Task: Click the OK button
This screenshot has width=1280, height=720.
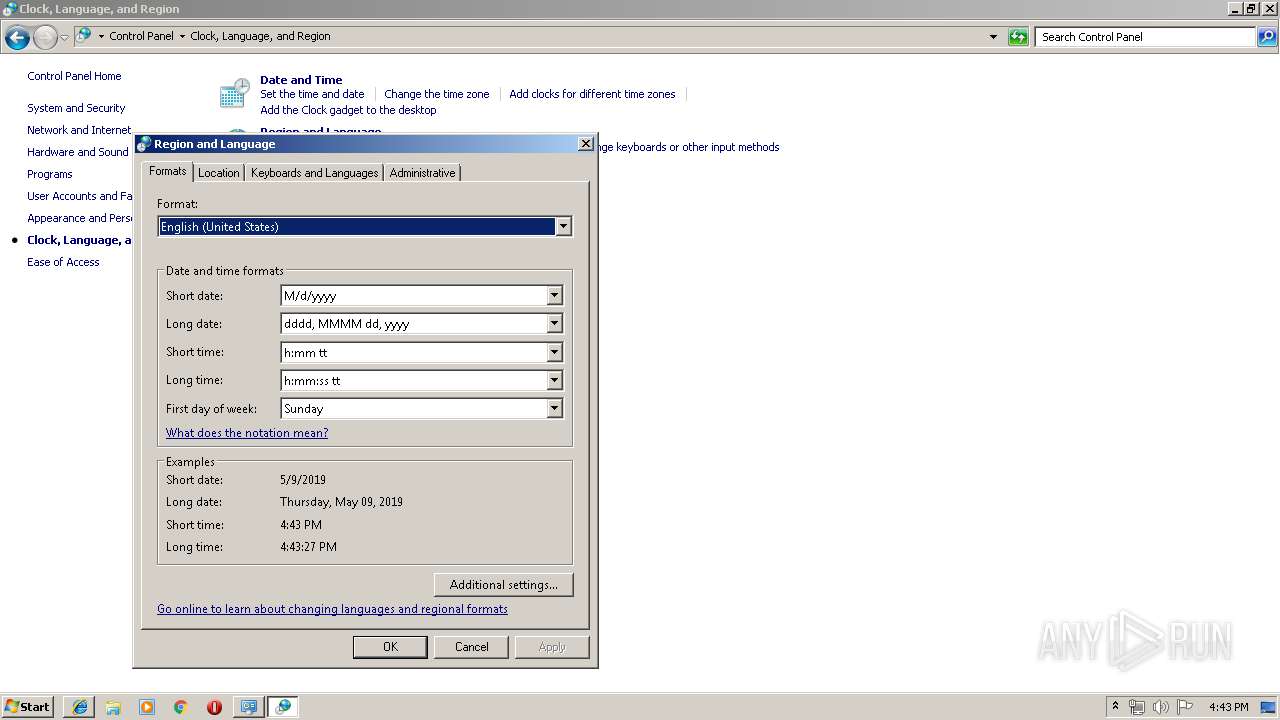Action: point(390,647)
